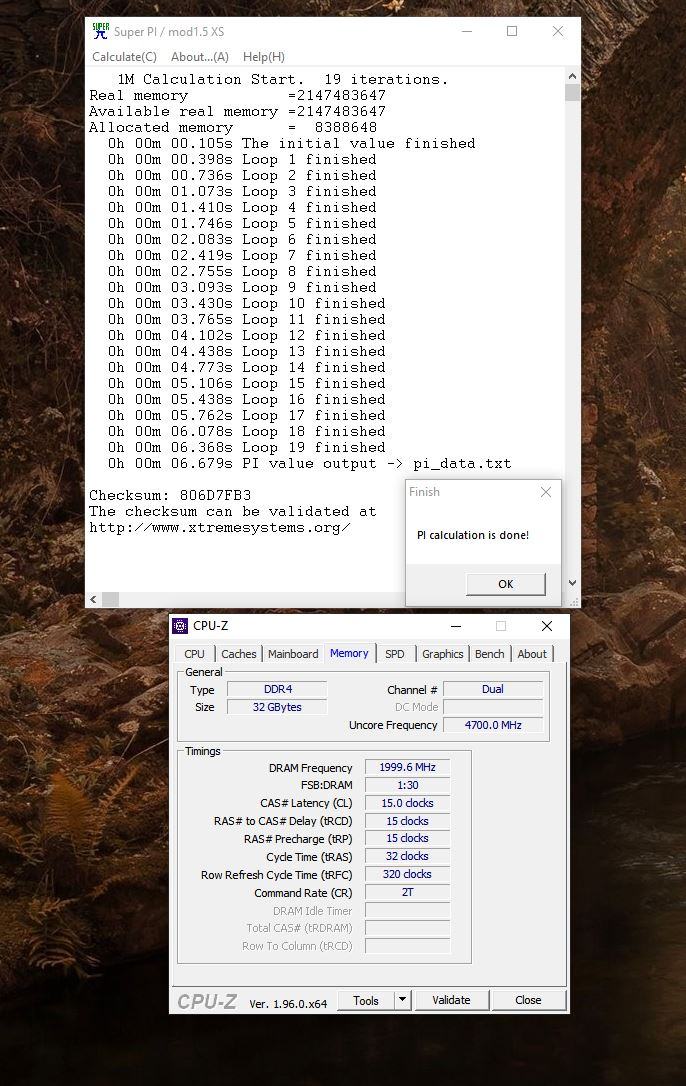Viewport: 686px width, 1086px height.
Task: Click the 'PI value output -> pi_data.txt' line
Action: pos(310,463)
